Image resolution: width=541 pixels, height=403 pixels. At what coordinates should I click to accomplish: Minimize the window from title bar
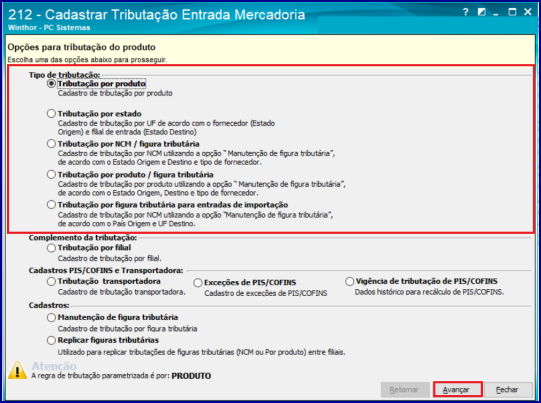click(x=496, y=13)
